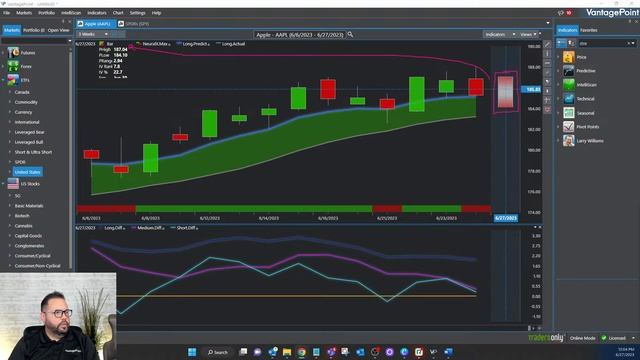Toggle the sort order button in Indicators panel

571,43
